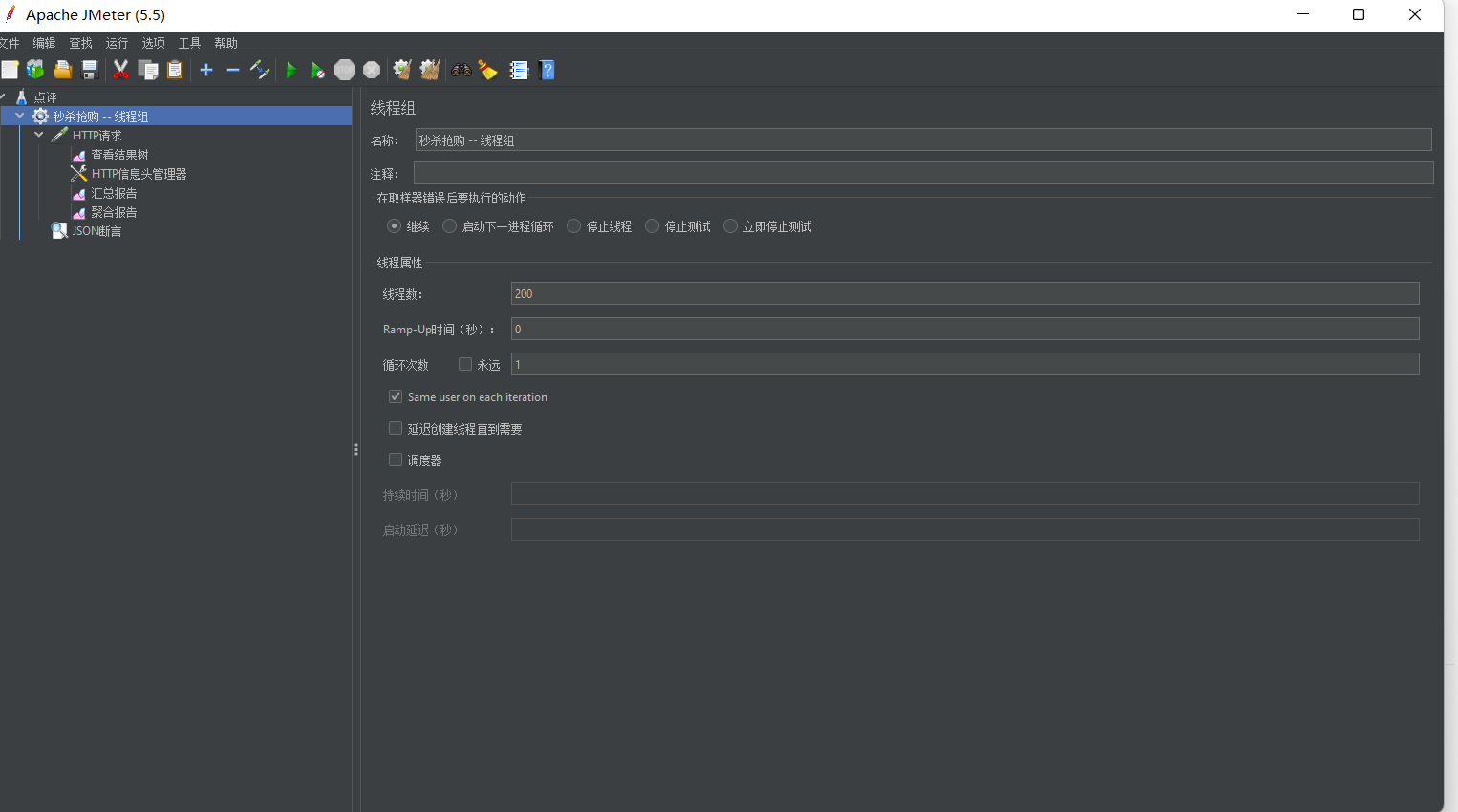Open the Function Helper list icon
The width and height of the screenshot is (1458, 812).
pyautogui.click(x=519, y=70)
